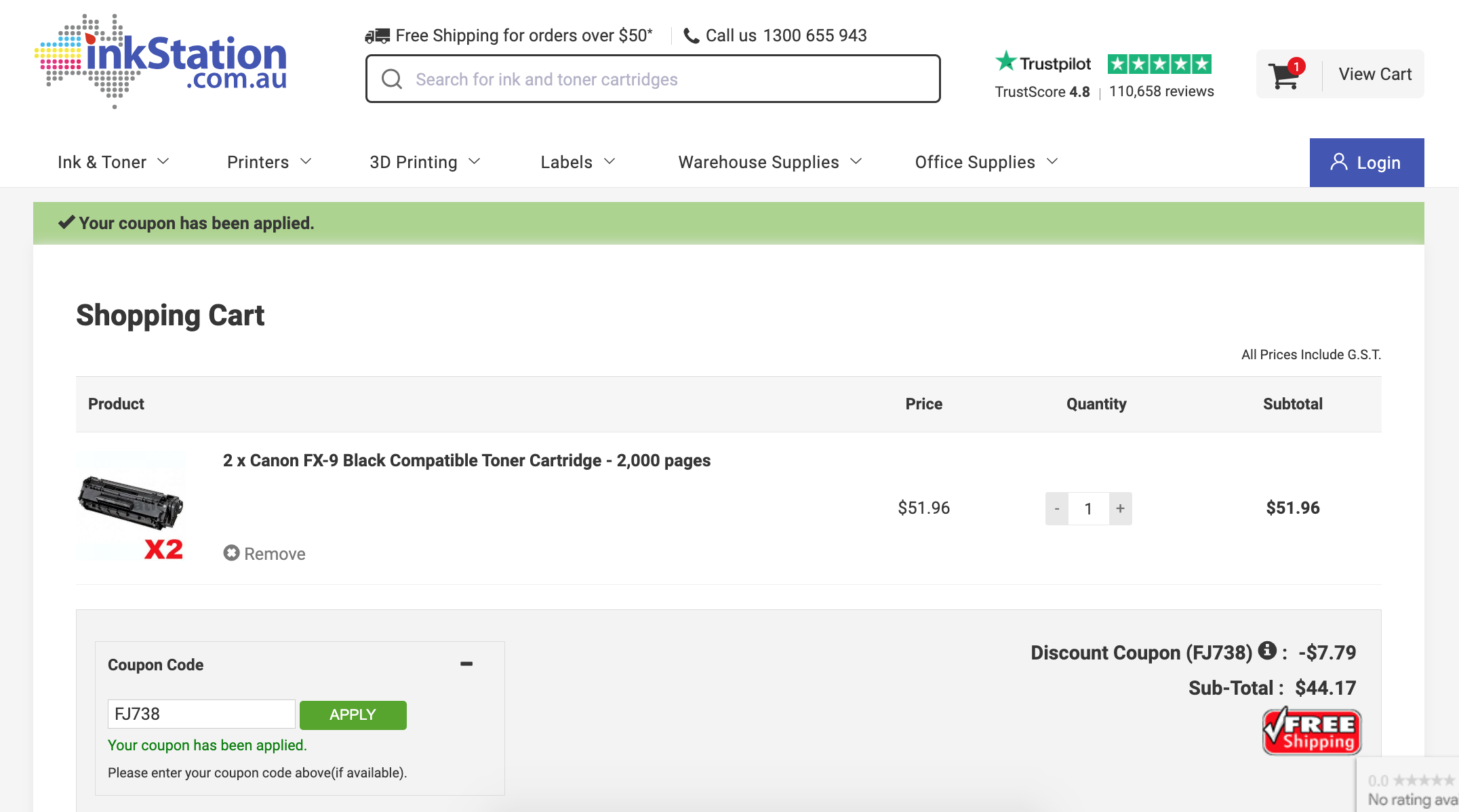Click the Free Shipping badge

pos(1311,732)
